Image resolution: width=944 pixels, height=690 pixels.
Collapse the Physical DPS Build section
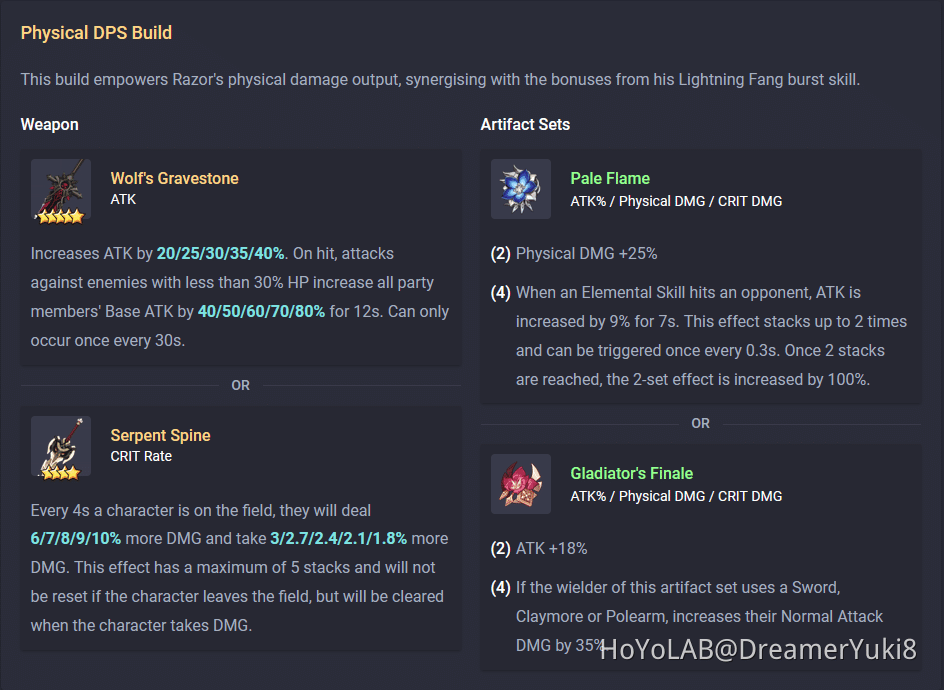point(96,32)
